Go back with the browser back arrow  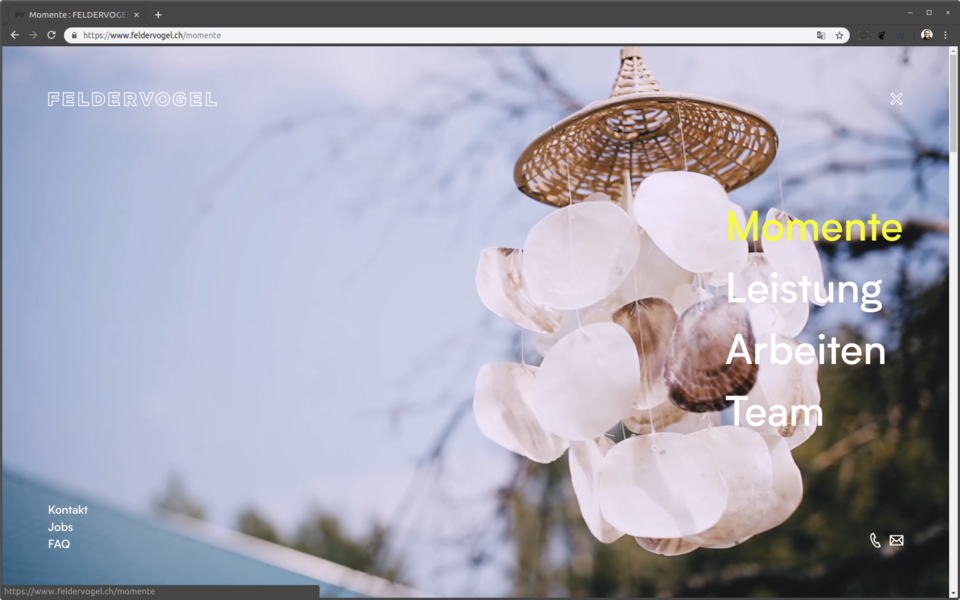[x=15, y=35]
